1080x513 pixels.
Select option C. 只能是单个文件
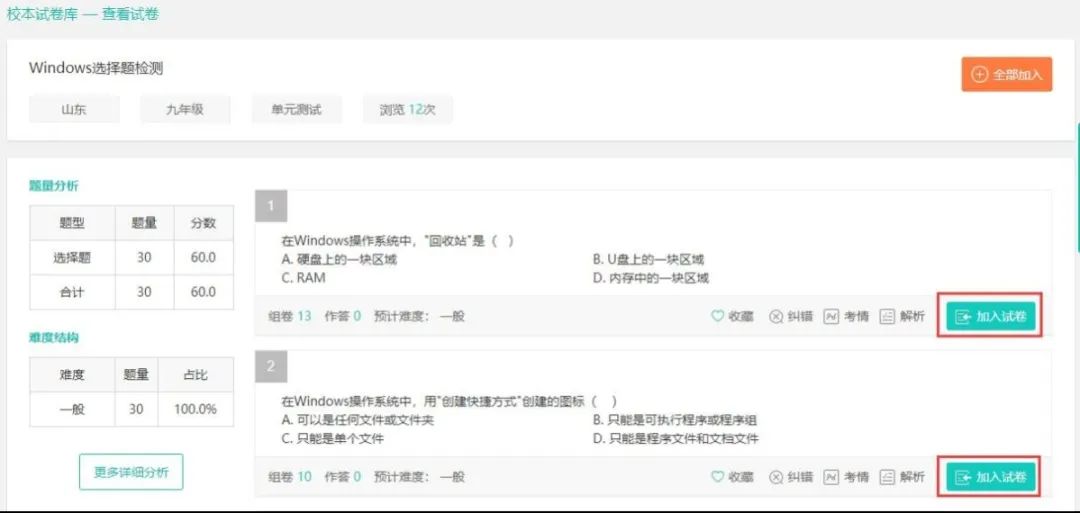coord(333,438)
